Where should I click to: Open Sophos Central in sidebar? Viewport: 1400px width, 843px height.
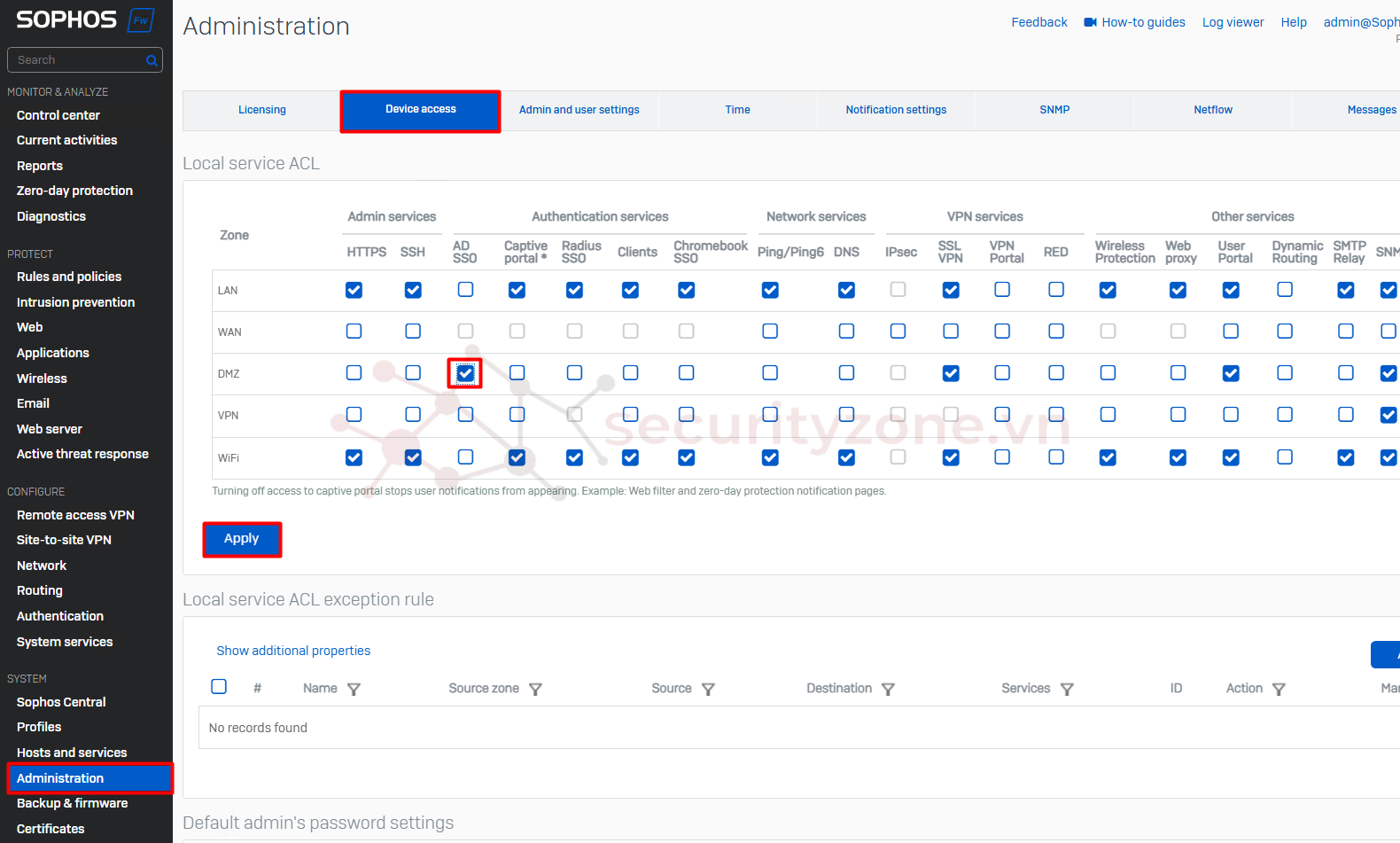point(61,702)
